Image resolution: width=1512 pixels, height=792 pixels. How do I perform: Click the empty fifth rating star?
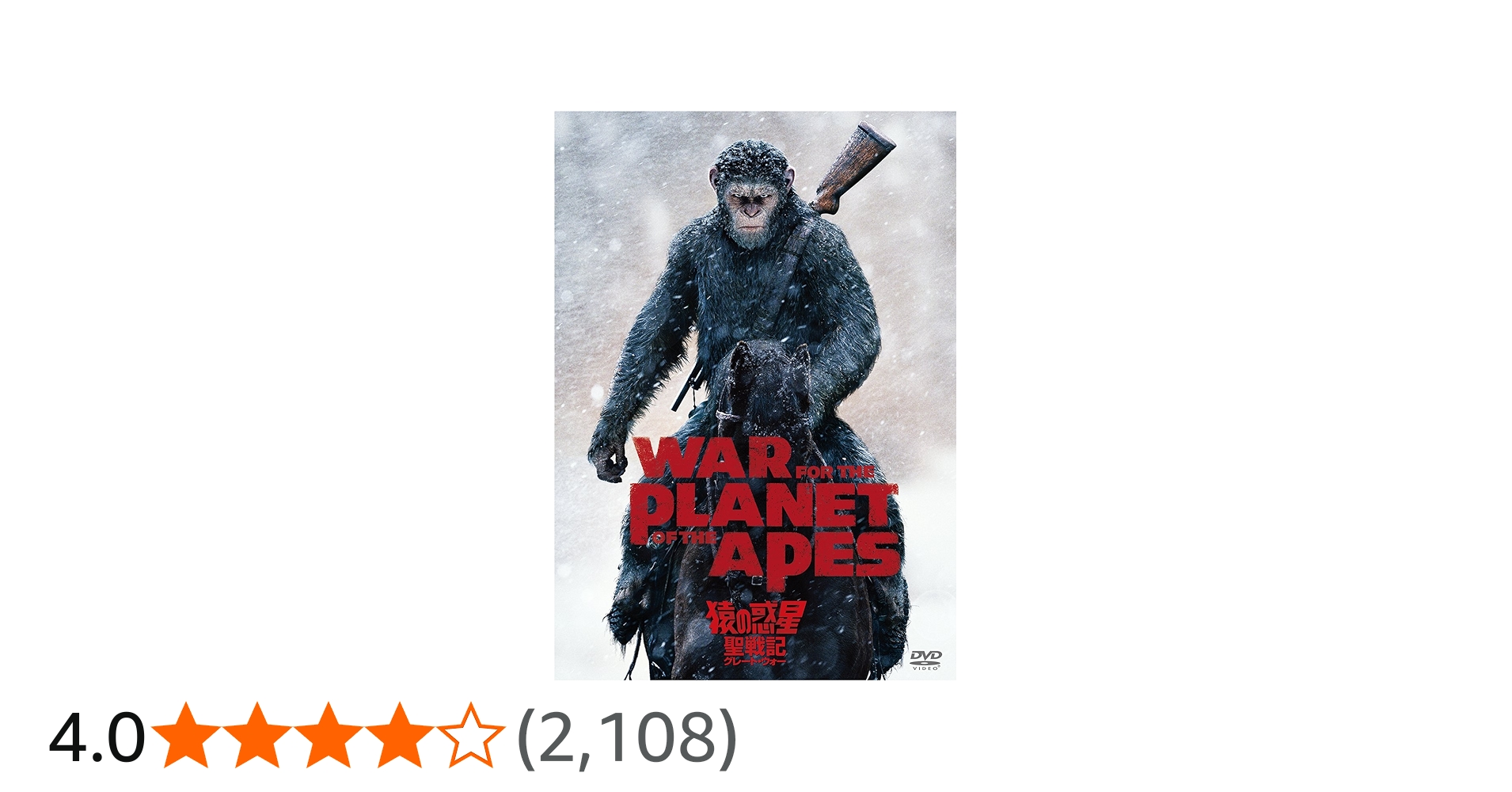pos(471,736)
